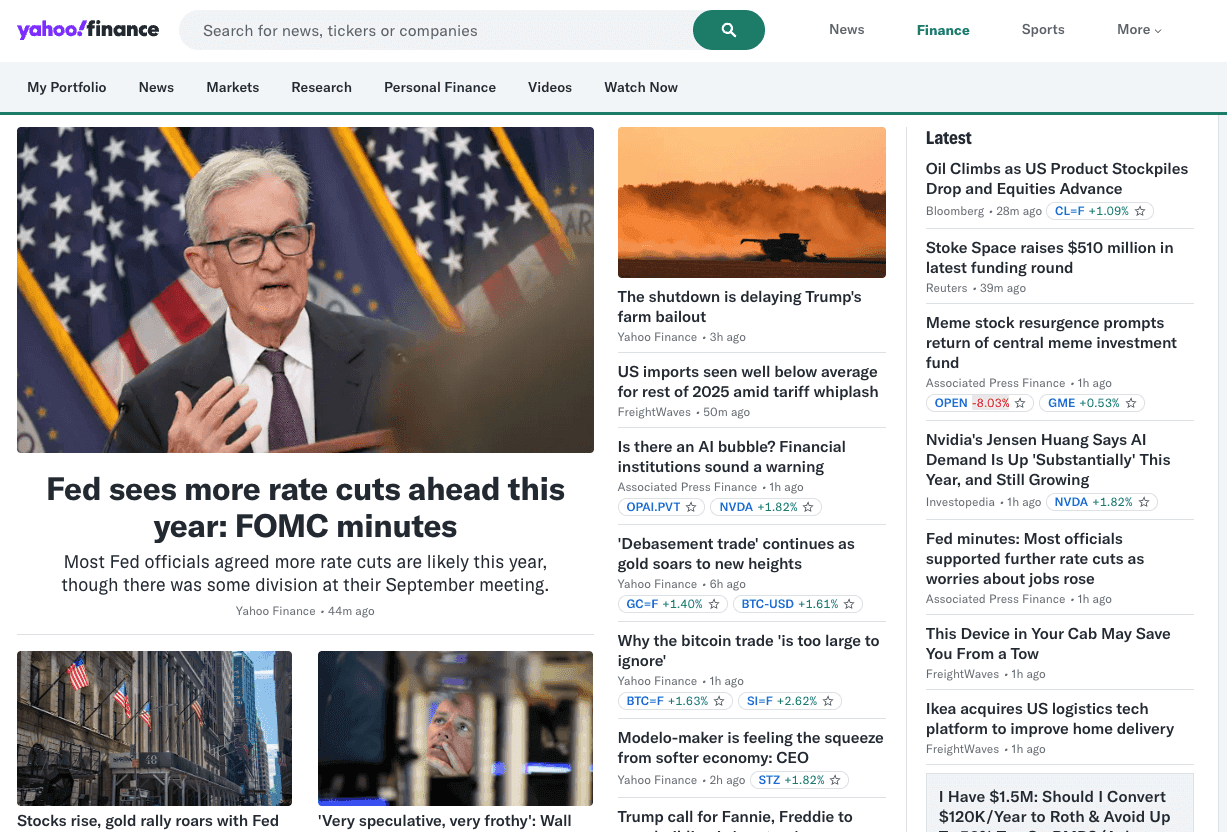Open the More dropdown menu
Screen dimensions: 1227x832
pos(1138,29)
